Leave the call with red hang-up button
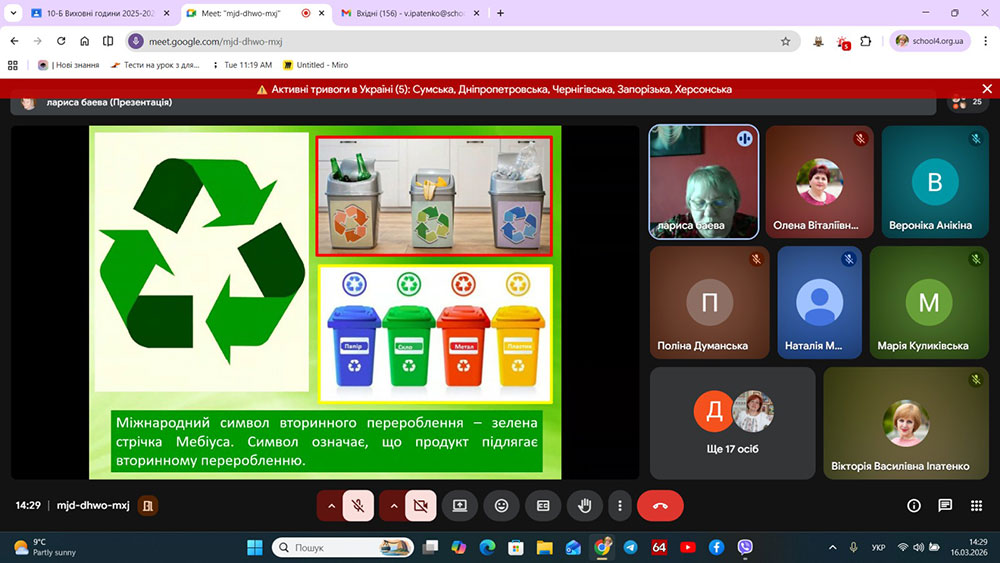1000x563 pixels. coord(660,506)
